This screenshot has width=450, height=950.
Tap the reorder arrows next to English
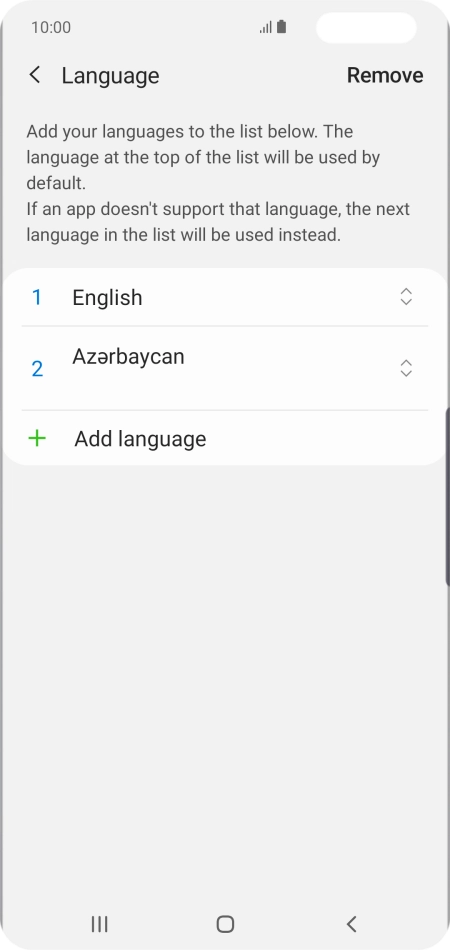406,297
